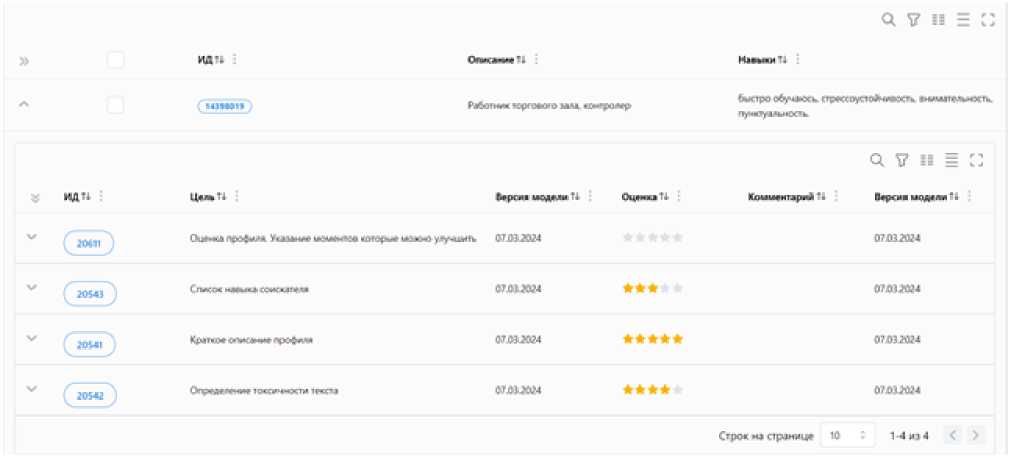Screen dimensions: 1012x459
Task: Collapse the expanded row 14398019
Action: coord(24,105)
